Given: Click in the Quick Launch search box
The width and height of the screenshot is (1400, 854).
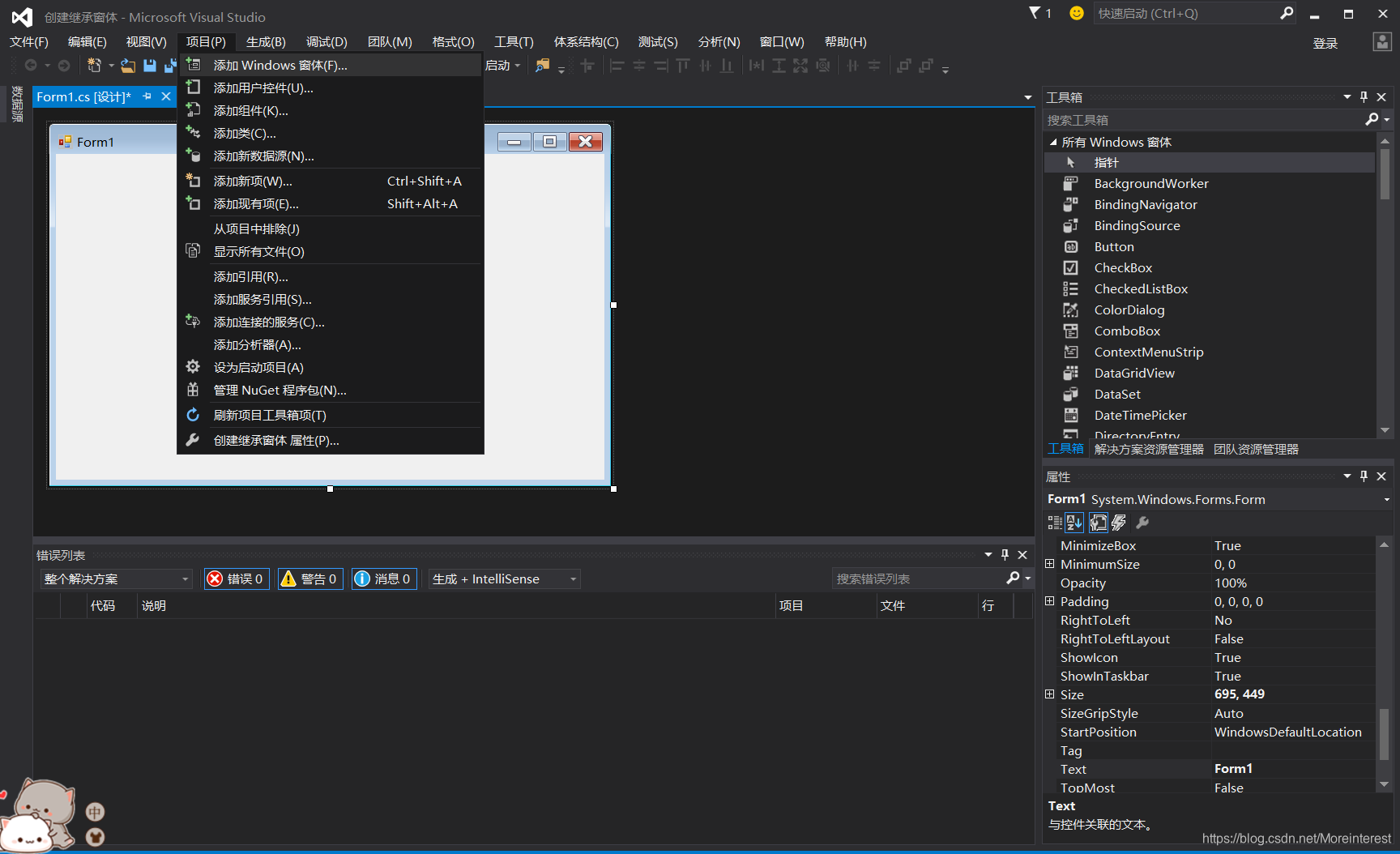Looking at the screenshot, I should pos(1184,13).
